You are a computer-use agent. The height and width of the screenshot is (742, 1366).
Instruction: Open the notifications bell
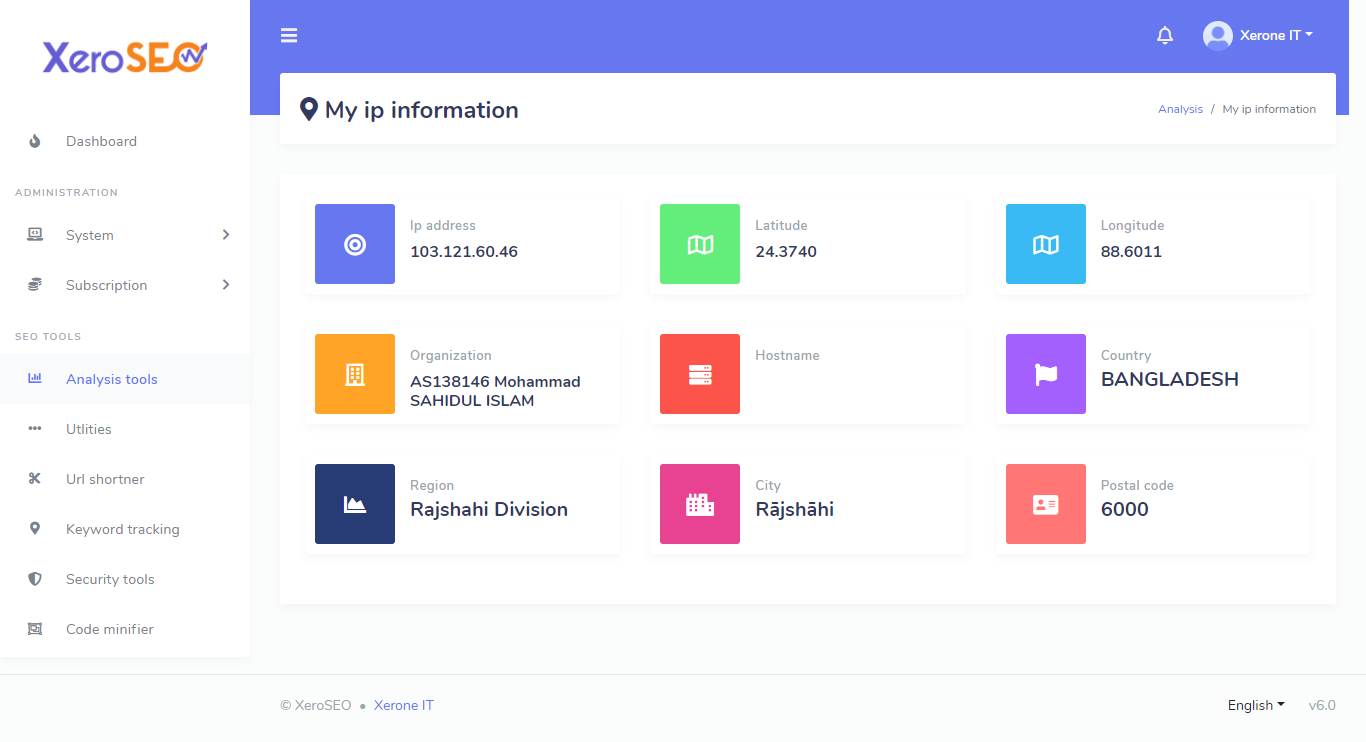tap(1165, 36)
